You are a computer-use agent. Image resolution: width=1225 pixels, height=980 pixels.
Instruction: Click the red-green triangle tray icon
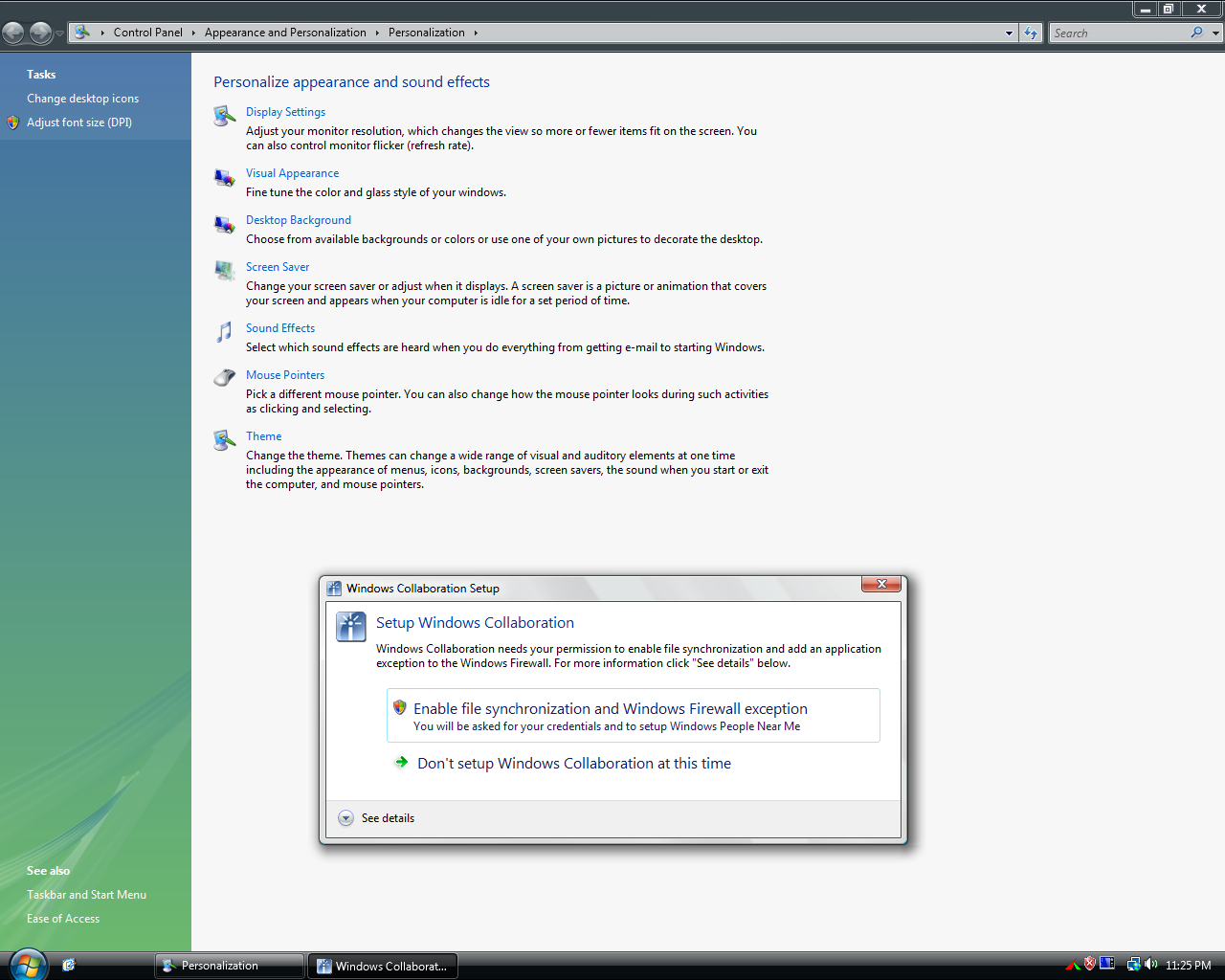tap(1072, 965)
